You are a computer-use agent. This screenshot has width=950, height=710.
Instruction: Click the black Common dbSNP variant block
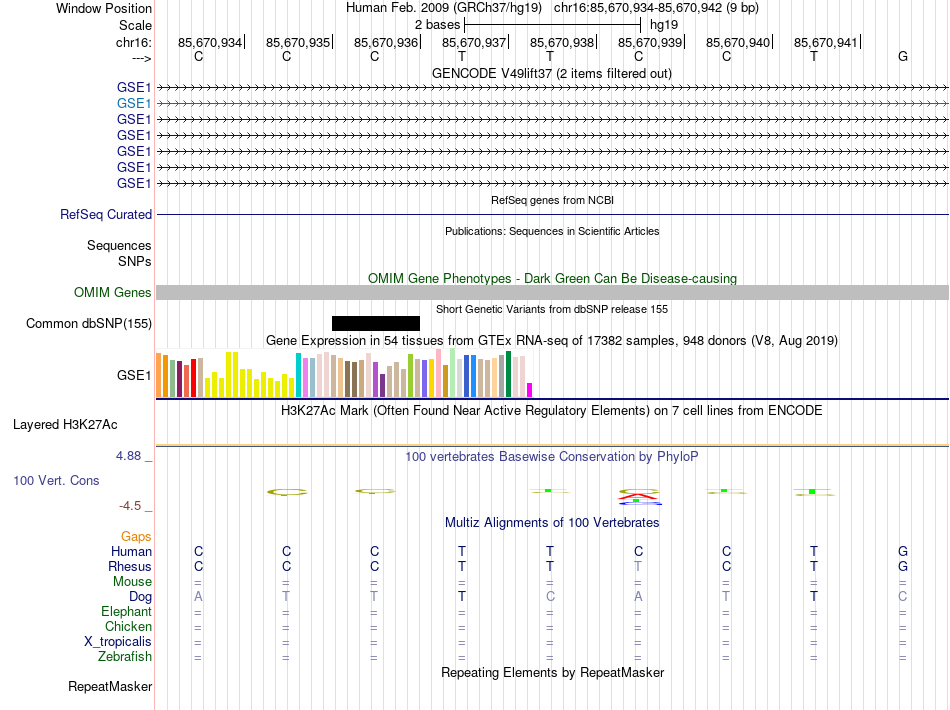point(375,323)
